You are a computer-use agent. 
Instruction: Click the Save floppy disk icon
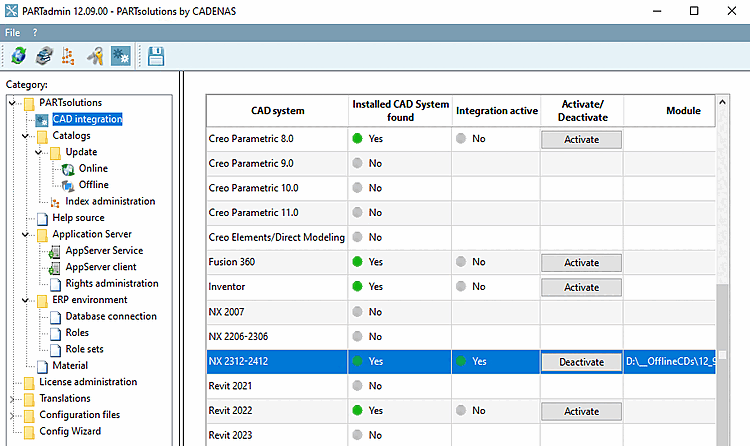click(156, 57)
